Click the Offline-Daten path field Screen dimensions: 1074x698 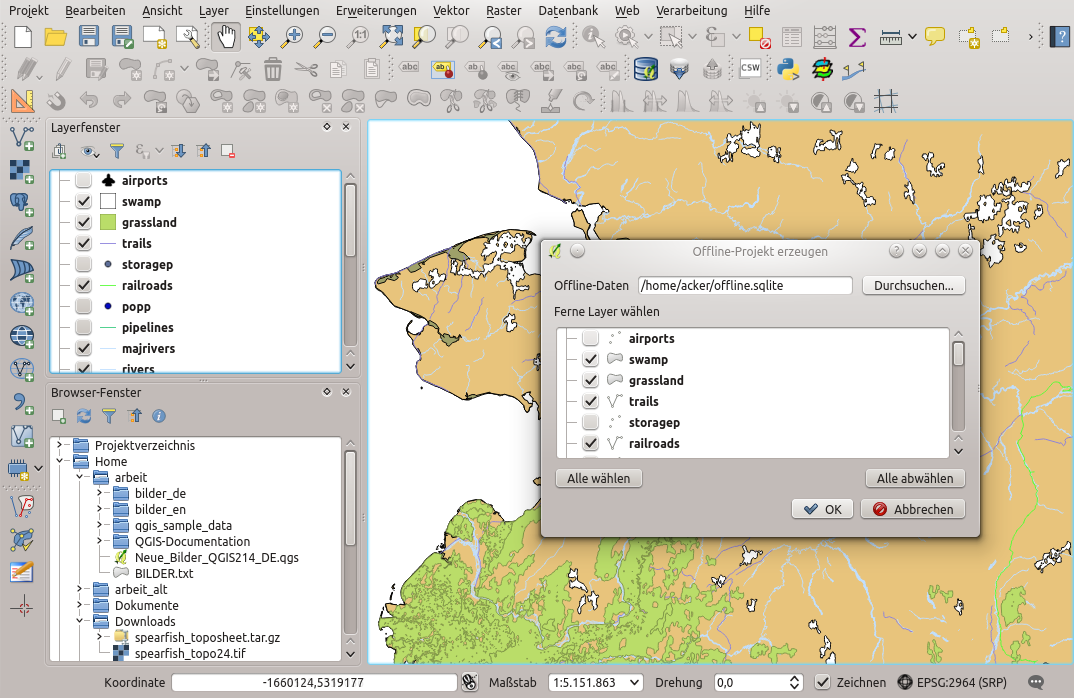(744, 285)
